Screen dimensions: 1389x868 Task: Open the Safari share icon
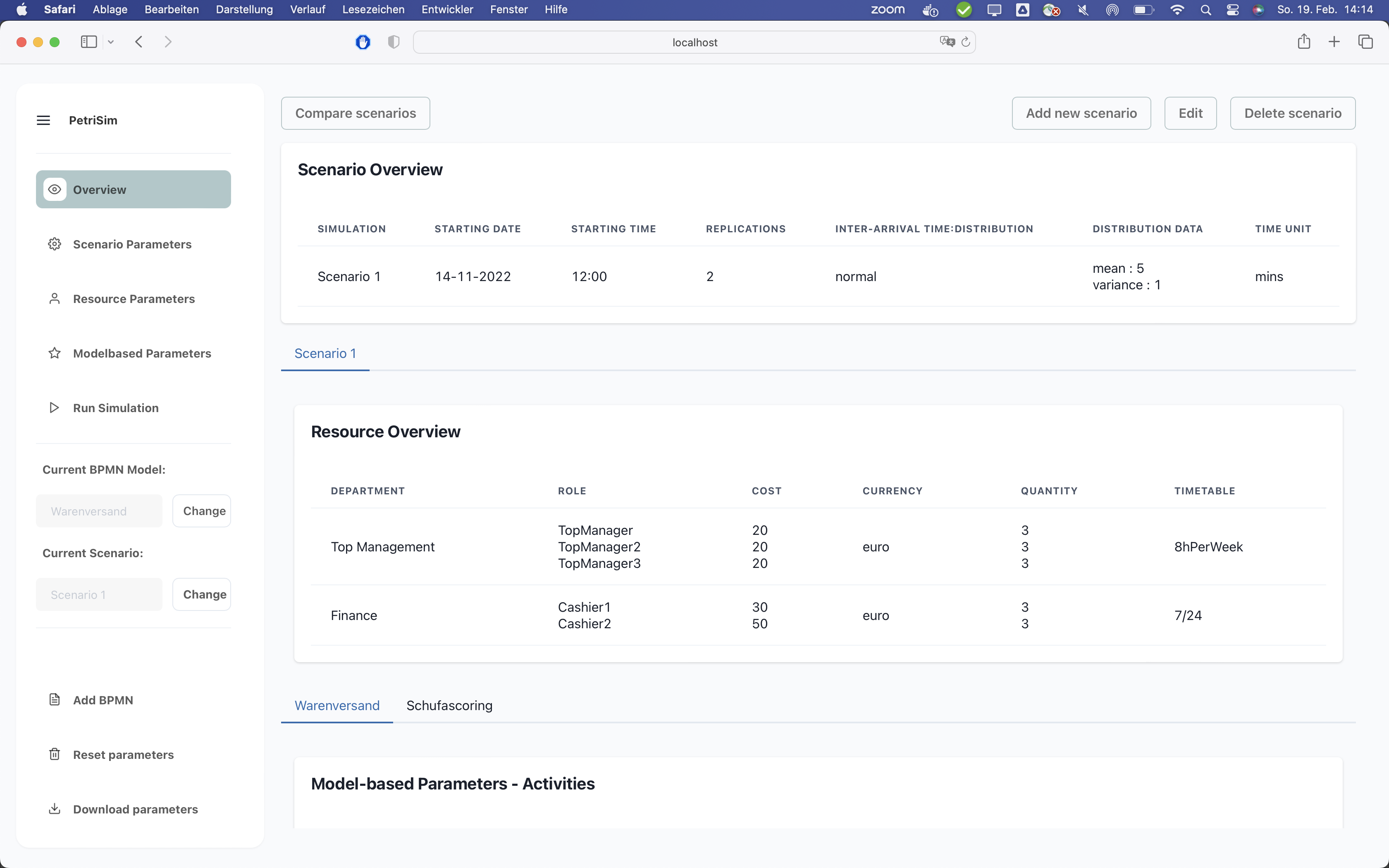tap(1304, 41)
